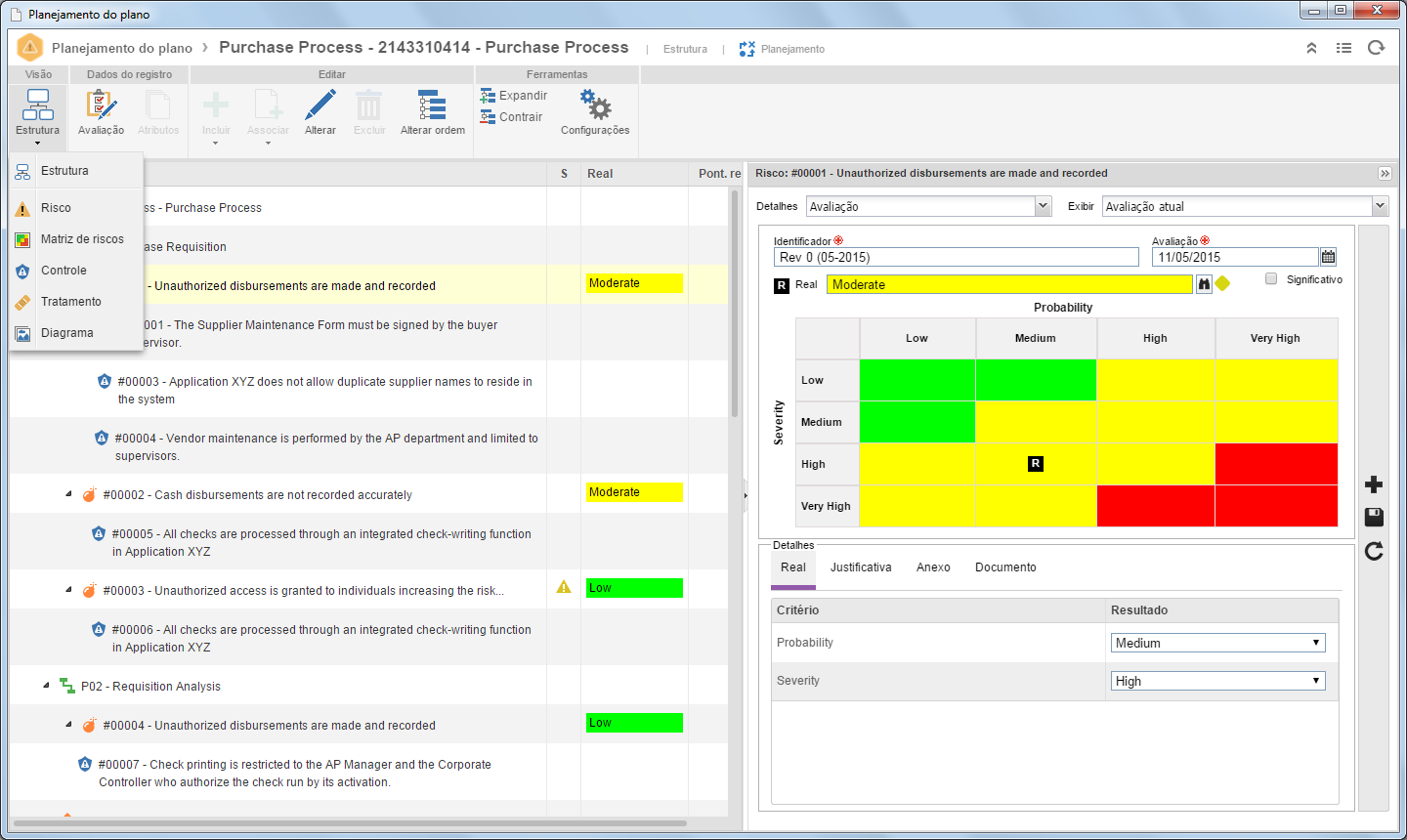The height and width of the screenshot is (840, 1407).
Task: Open the Severity result dropdown
Action: tap(1218, 681)
